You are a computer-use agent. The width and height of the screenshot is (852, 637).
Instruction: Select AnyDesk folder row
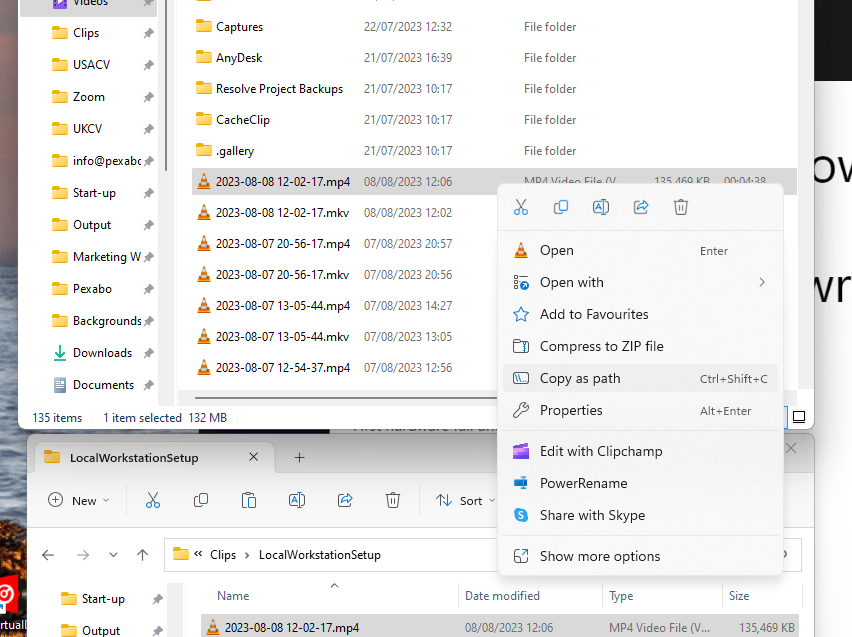click(x=494, y=58)
